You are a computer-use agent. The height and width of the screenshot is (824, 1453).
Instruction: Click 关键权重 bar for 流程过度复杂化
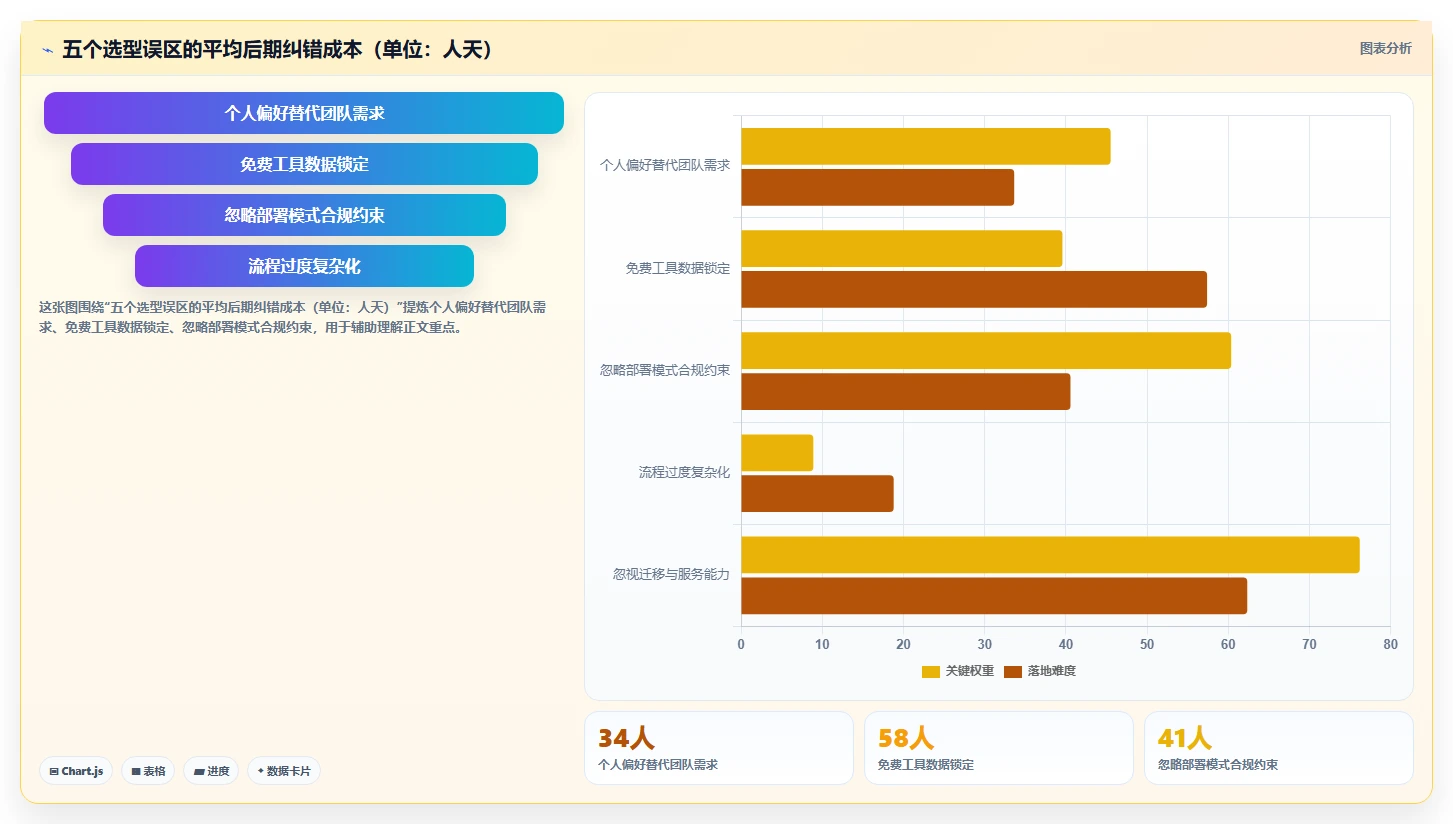coord(777,452)
